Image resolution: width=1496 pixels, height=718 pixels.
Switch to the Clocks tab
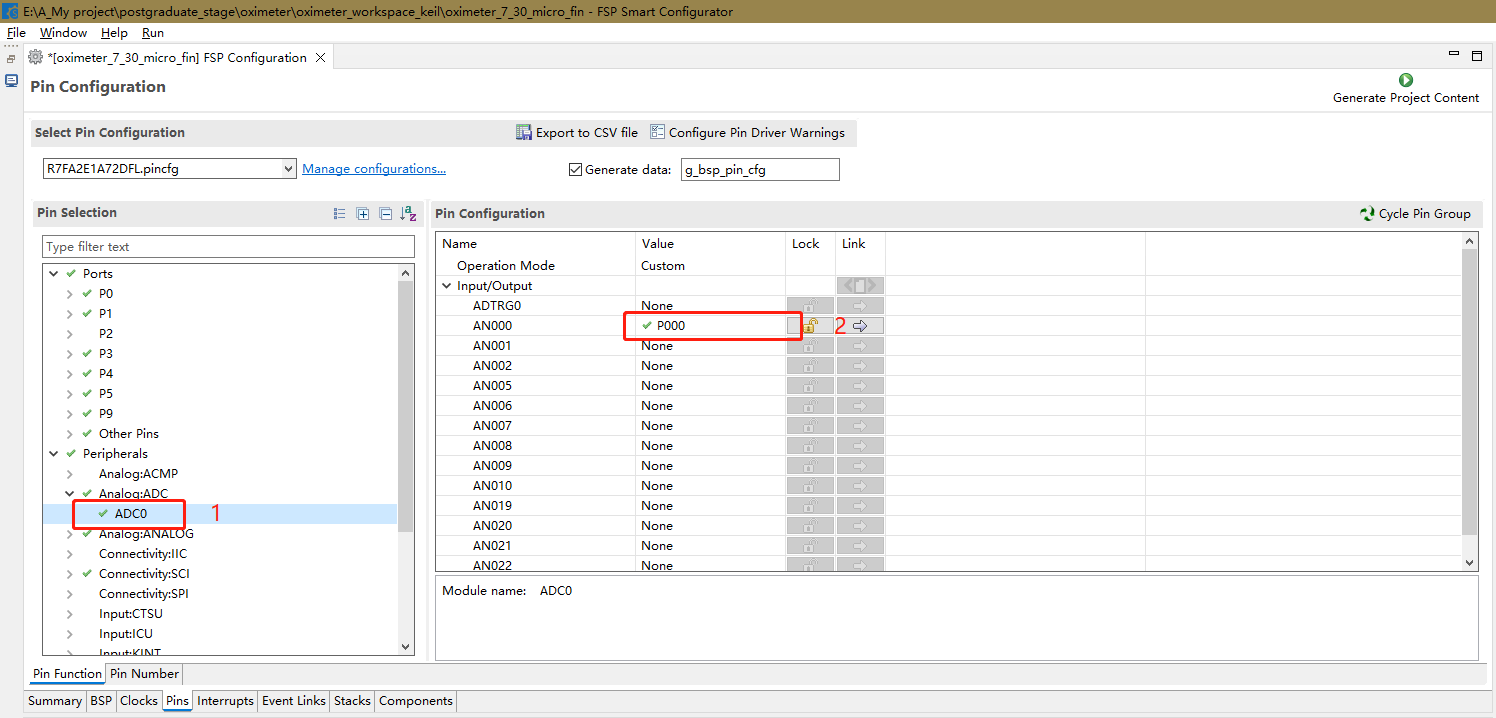point(138,701)
